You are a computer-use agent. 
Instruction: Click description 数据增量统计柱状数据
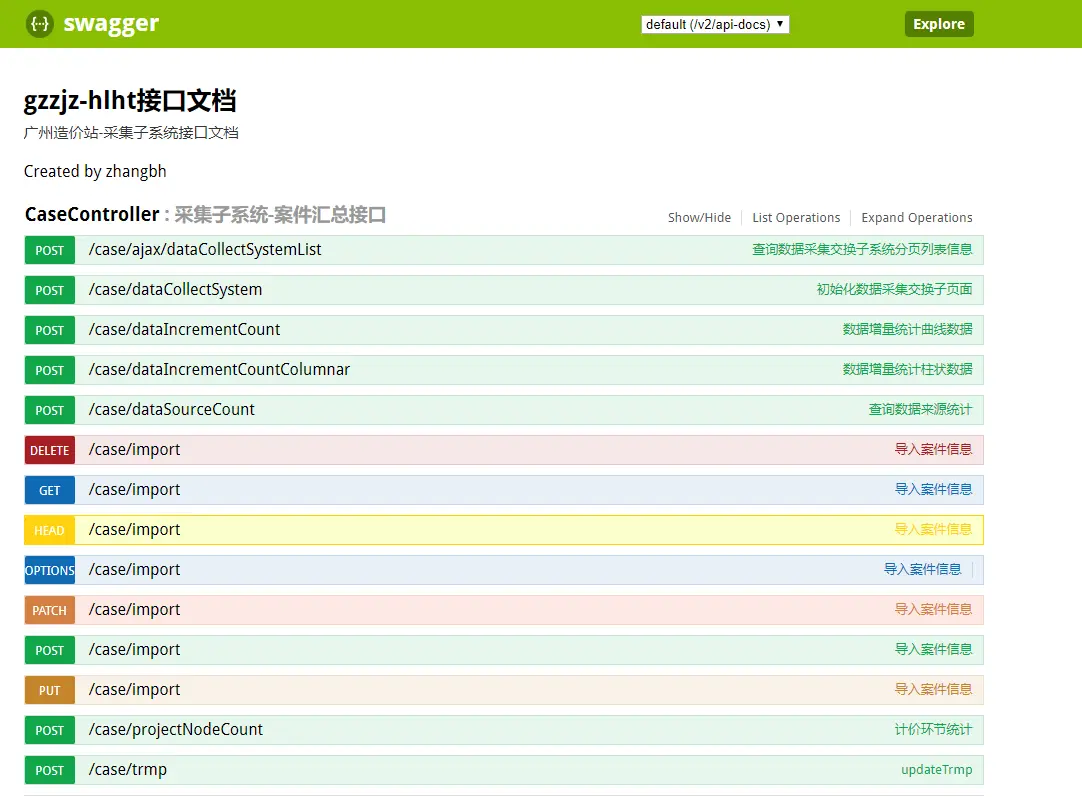(x=907, y=370)
